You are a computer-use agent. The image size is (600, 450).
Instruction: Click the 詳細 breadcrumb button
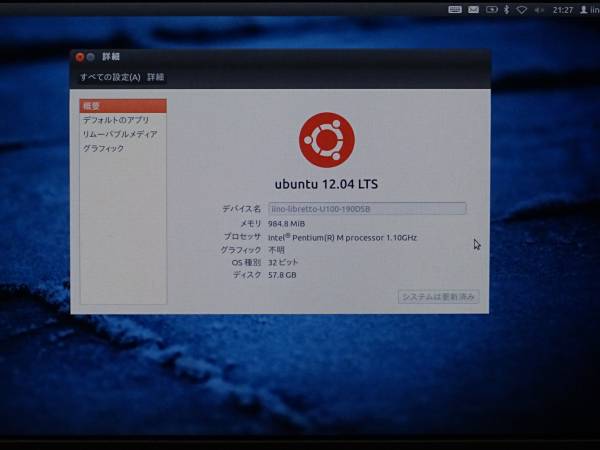point(156,77)
